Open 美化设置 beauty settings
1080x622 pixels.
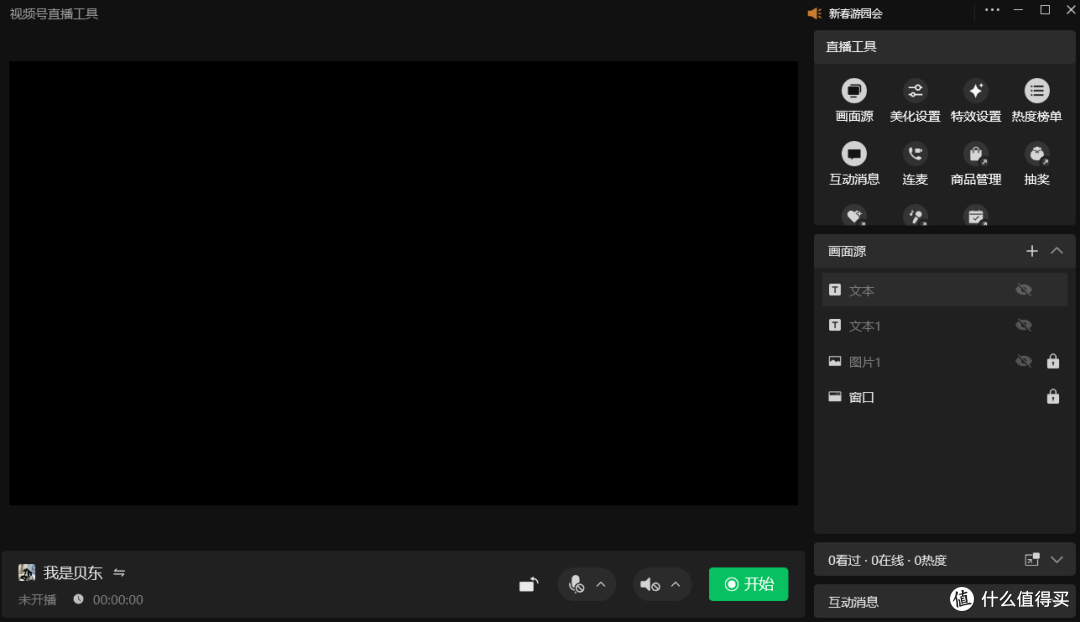point(915,91)
